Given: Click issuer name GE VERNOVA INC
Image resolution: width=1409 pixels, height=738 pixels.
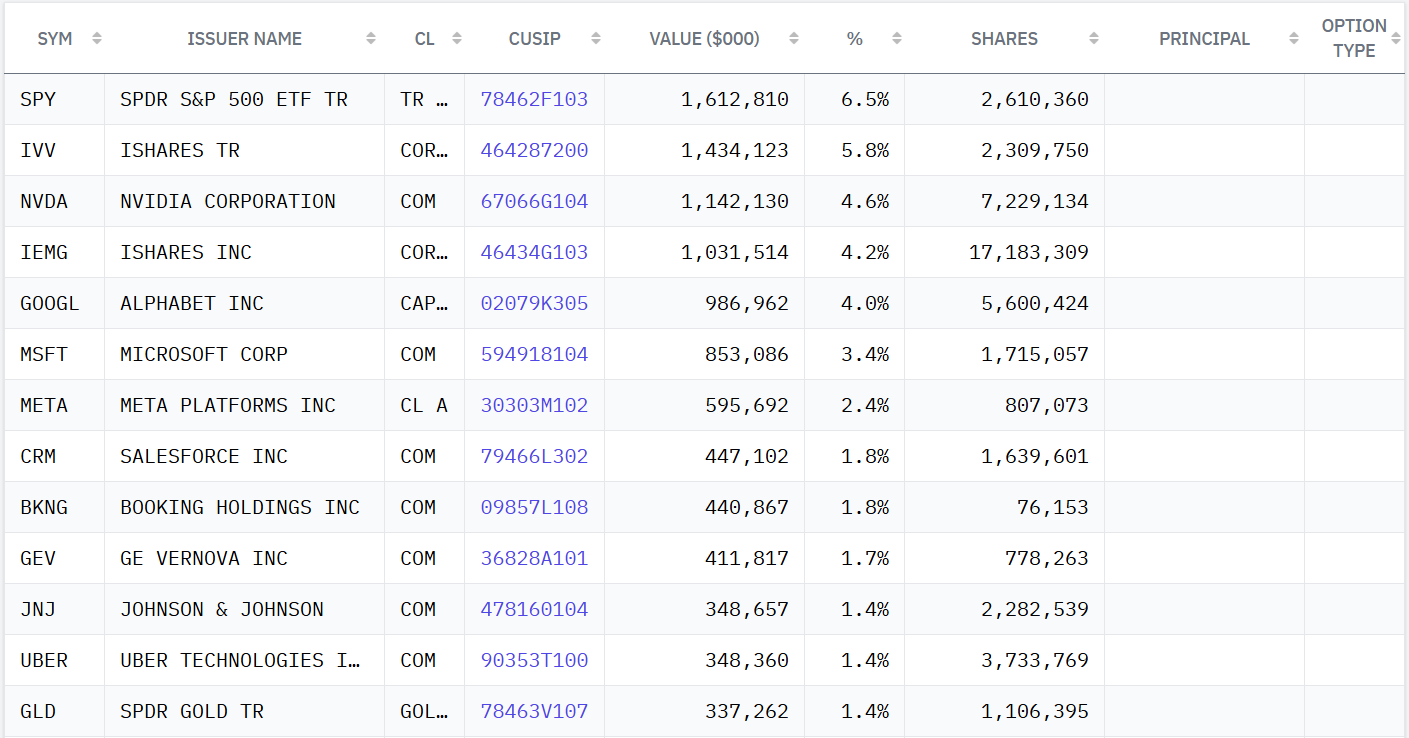Looking at the screenshot, I should click(204, 558).
